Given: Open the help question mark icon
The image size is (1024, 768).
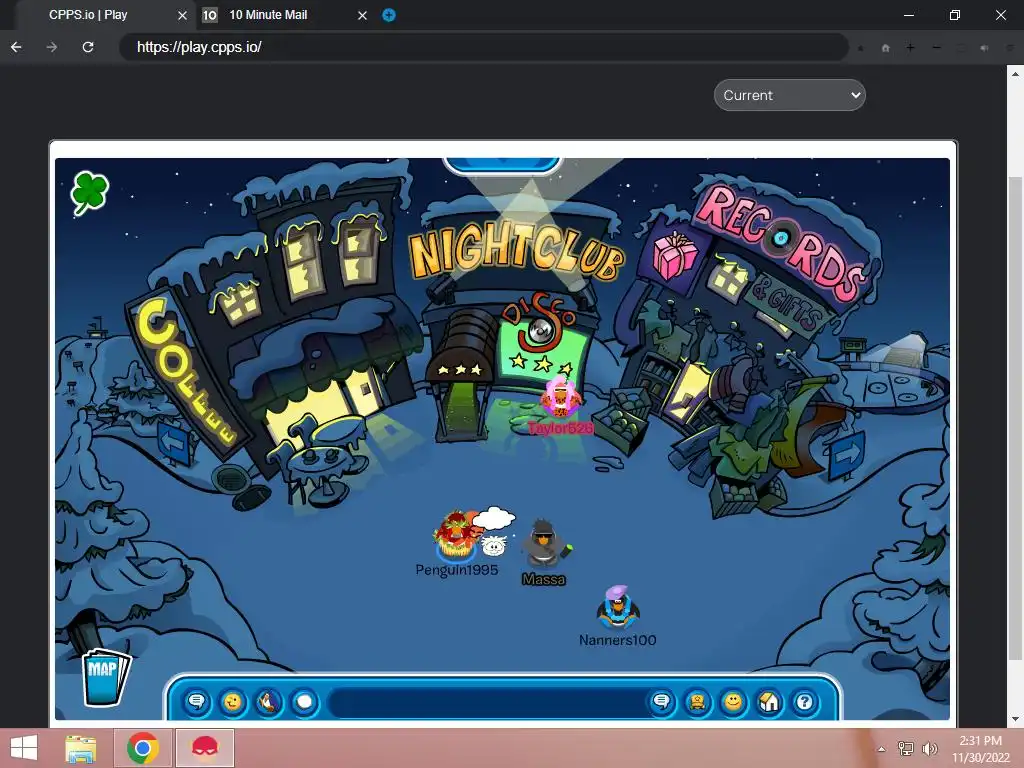Looking at the screenshot, I should 805,702.
